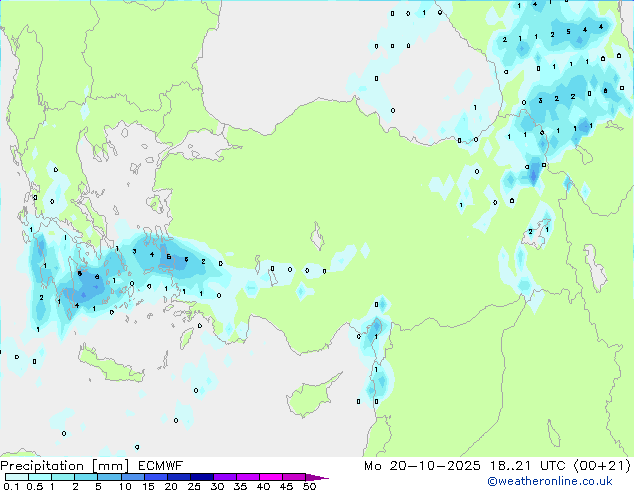Click the 30–35 mm legend swatch
634x490 pixels.
click(225, 477)
